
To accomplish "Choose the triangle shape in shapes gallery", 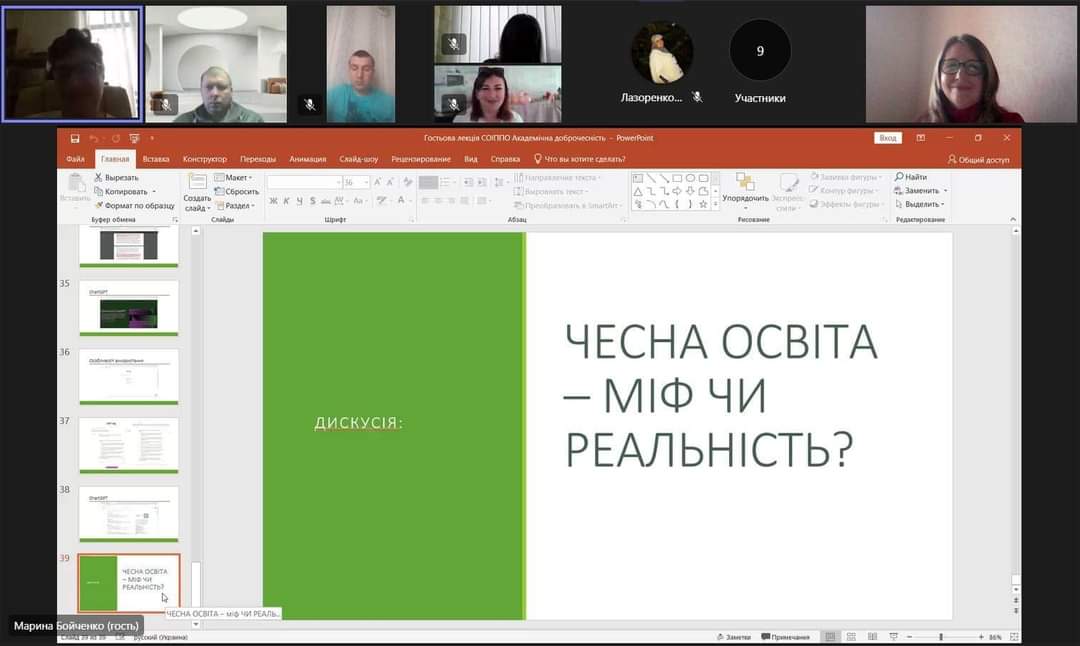I will (638, 191).
